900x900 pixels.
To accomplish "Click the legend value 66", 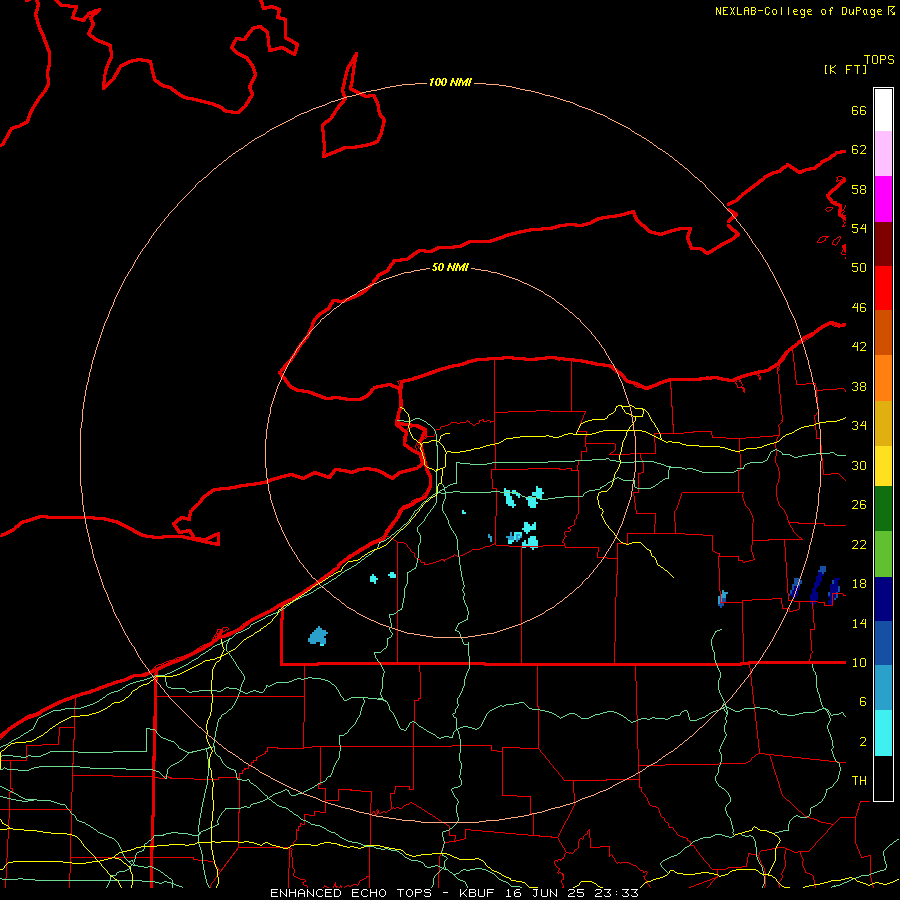I will coord(859,110).
